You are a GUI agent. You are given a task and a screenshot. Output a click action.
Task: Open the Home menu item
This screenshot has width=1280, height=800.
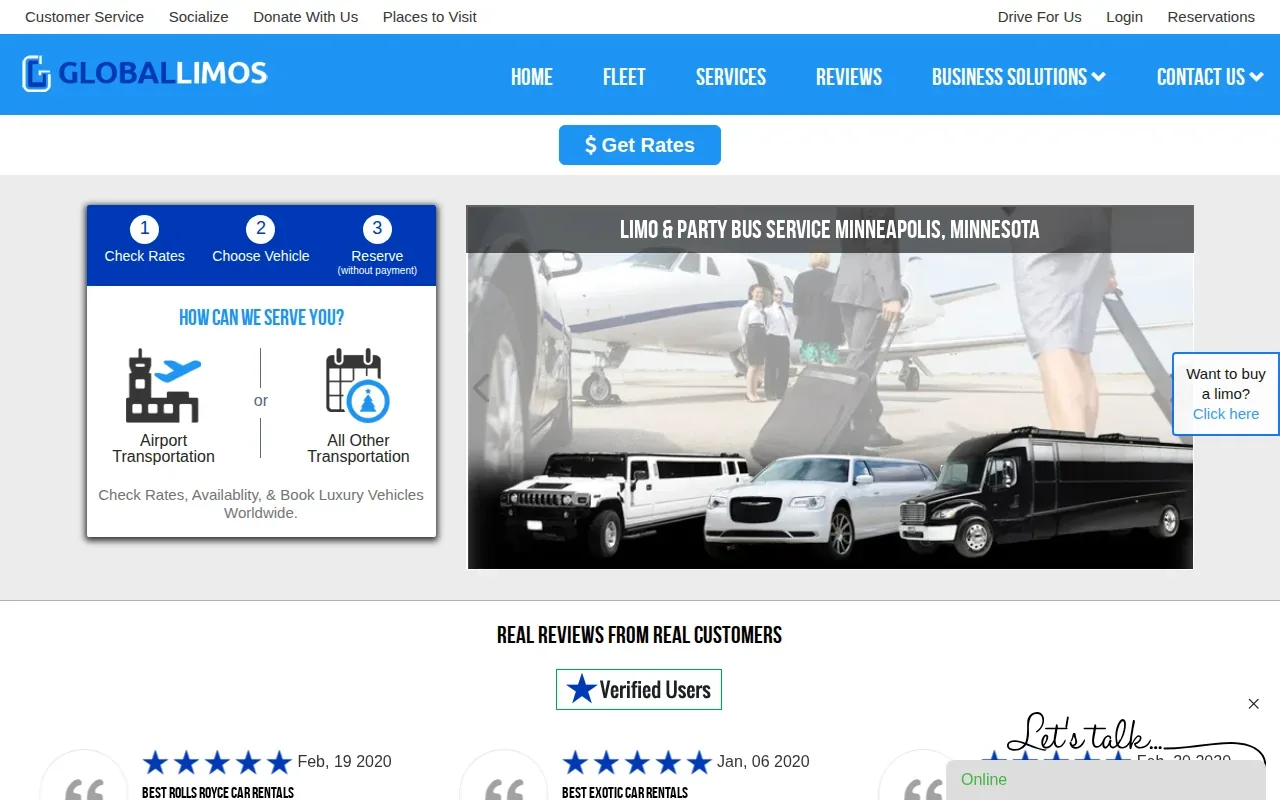pyautogui.click(x=532, y=77)
